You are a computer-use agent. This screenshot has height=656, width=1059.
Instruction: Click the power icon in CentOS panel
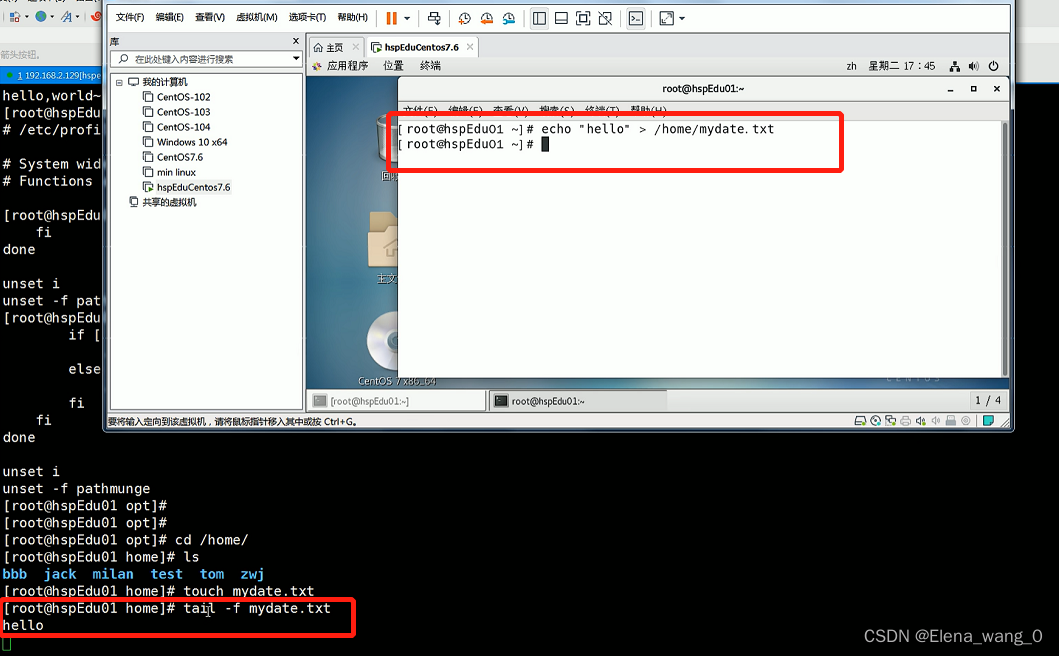993,66
